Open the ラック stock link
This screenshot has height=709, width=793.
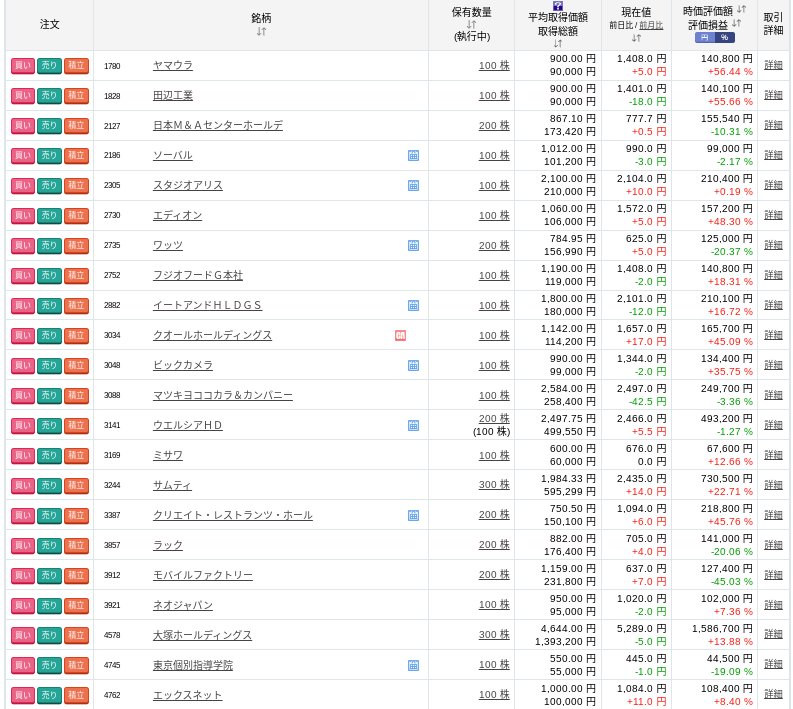pyautogui.click(x=168, y=545)
